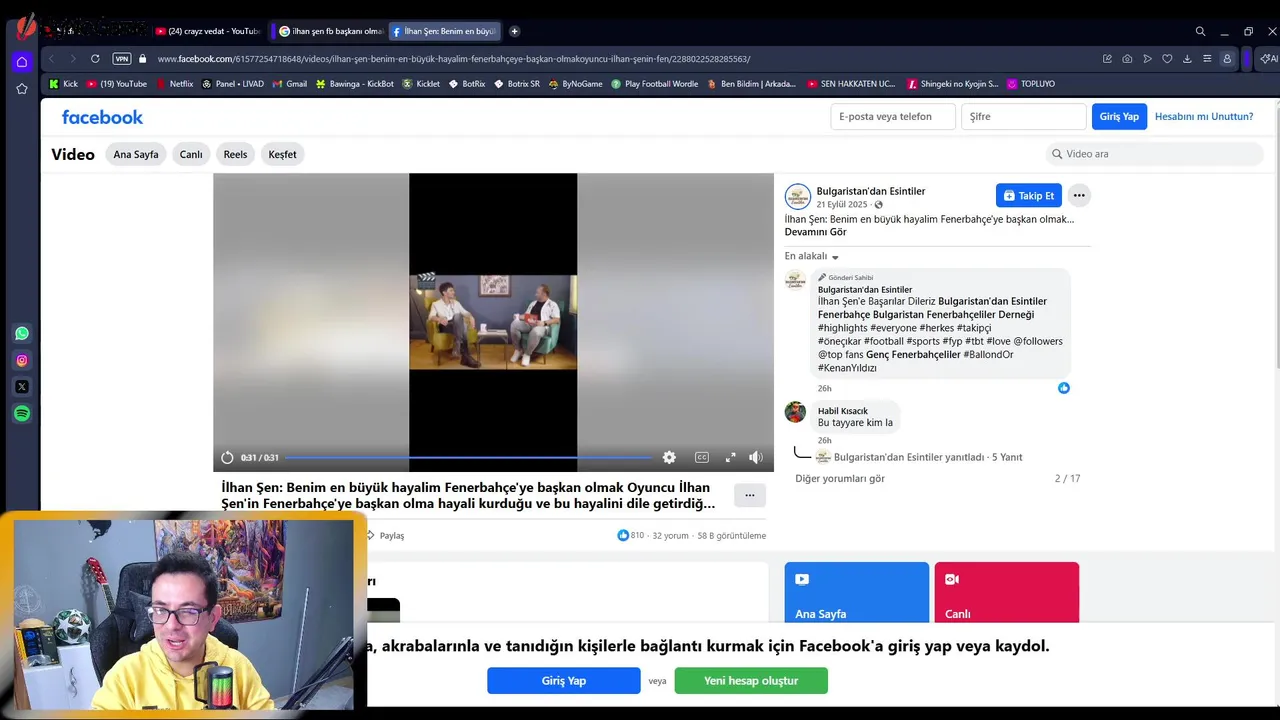Open the blue Ana Sayfa card
1280x720 pixels.
point(856,592)
